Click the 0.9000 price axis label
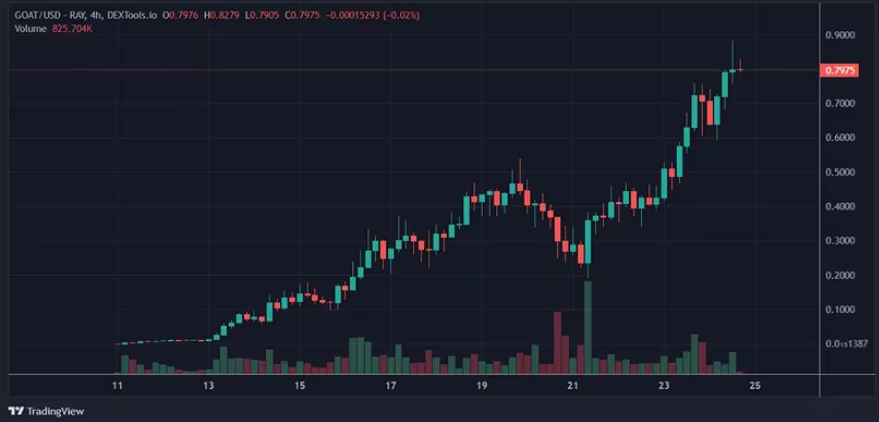Viewport: 879px width, 422px height. coord(840,35)
